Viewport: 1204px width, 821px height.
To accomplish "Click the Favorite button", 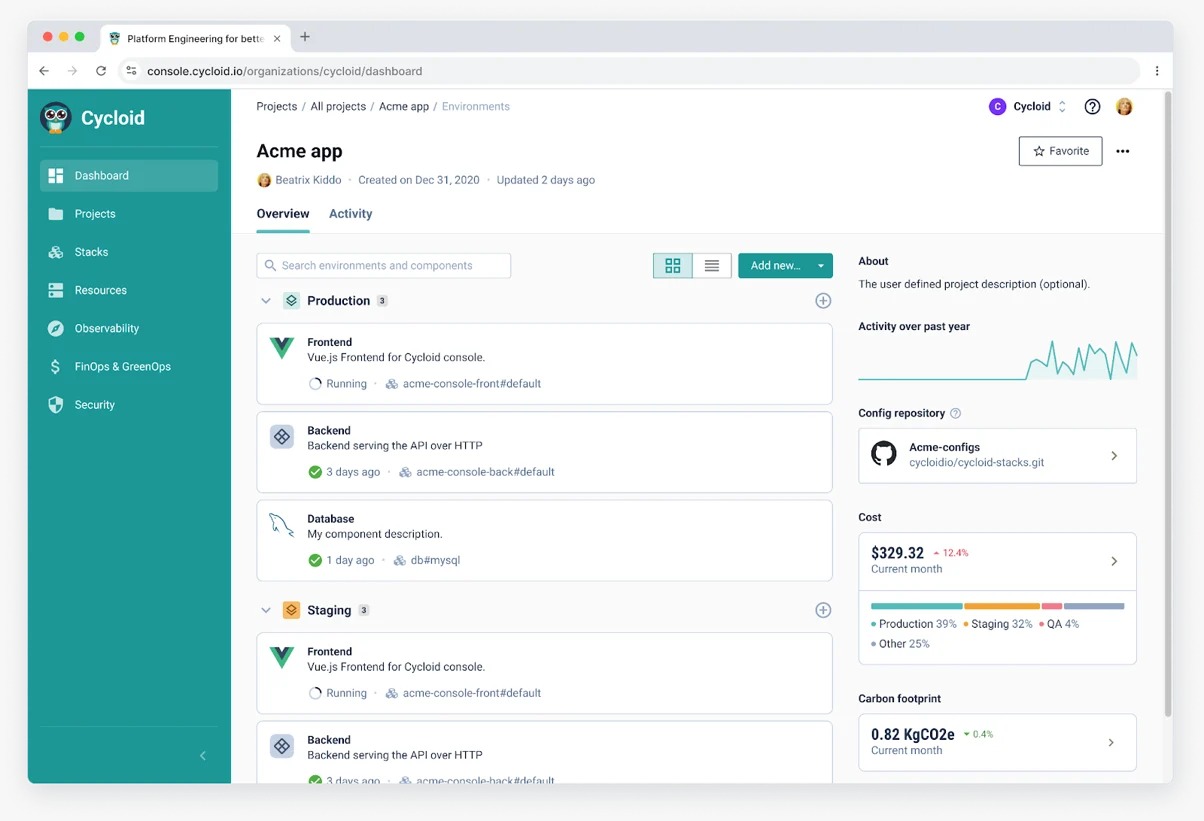I will point(1060,151).
